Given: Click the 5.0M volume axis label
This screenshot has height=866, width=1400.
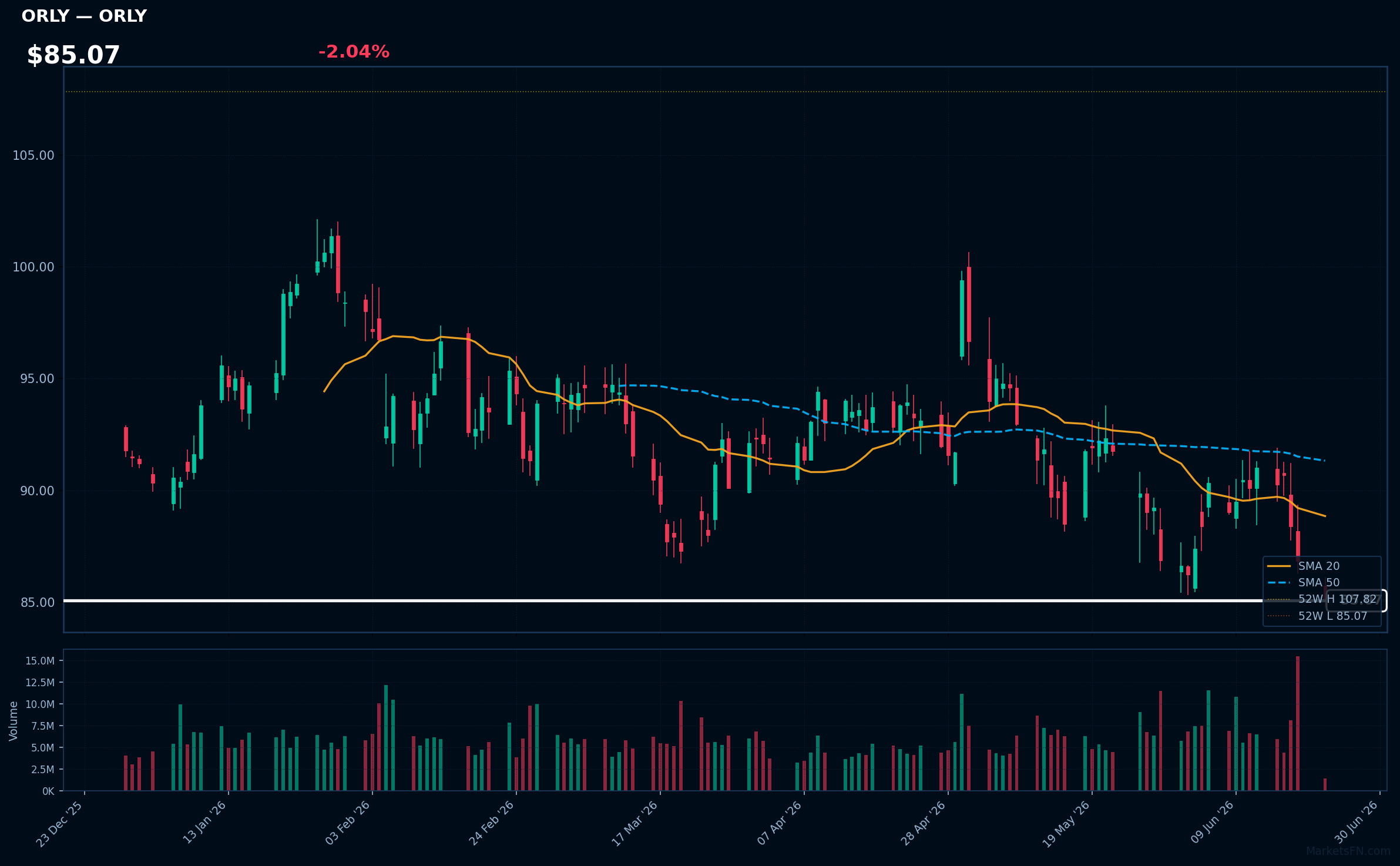Looking at the screenshot, I should pyautogui.click(x=43, y=747).
